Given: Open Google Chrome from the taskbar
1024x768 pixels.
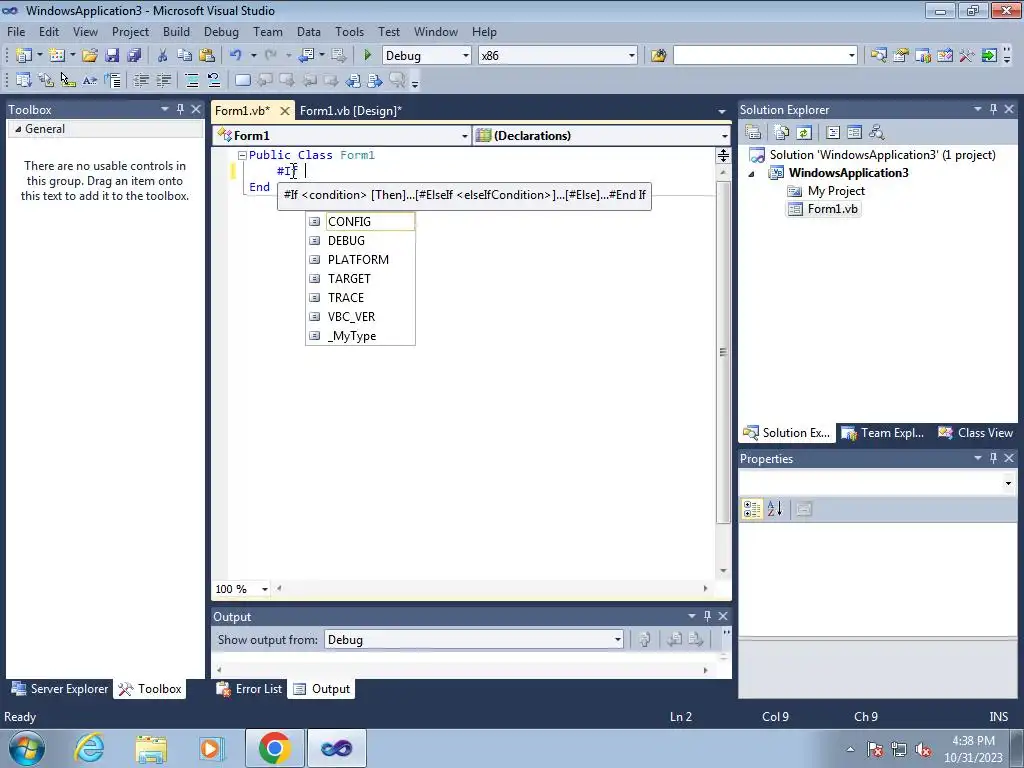Looking at the screenshot, I should 274,748.
